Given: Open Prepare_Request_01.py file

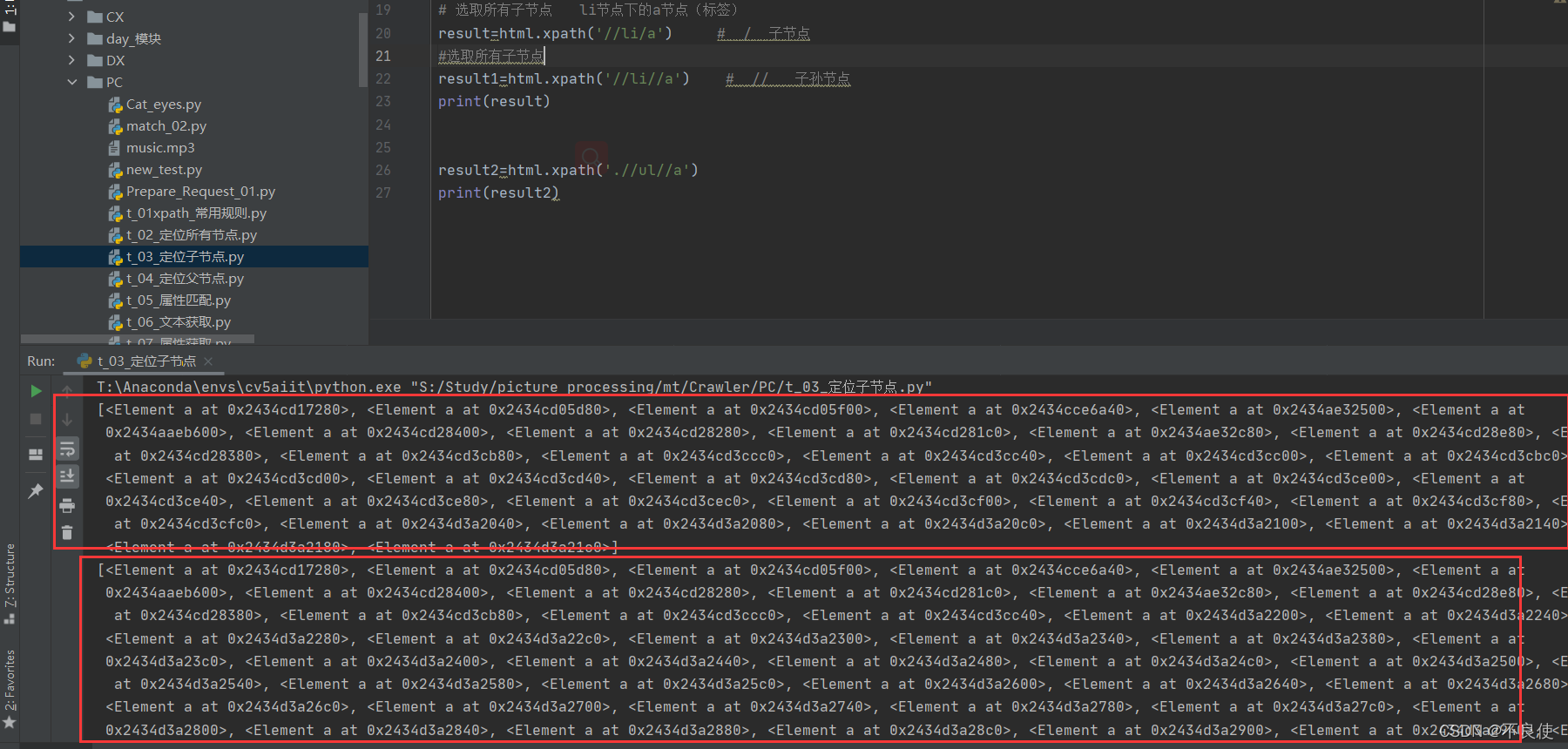Looking at the screenshot, I should [200, 192].
